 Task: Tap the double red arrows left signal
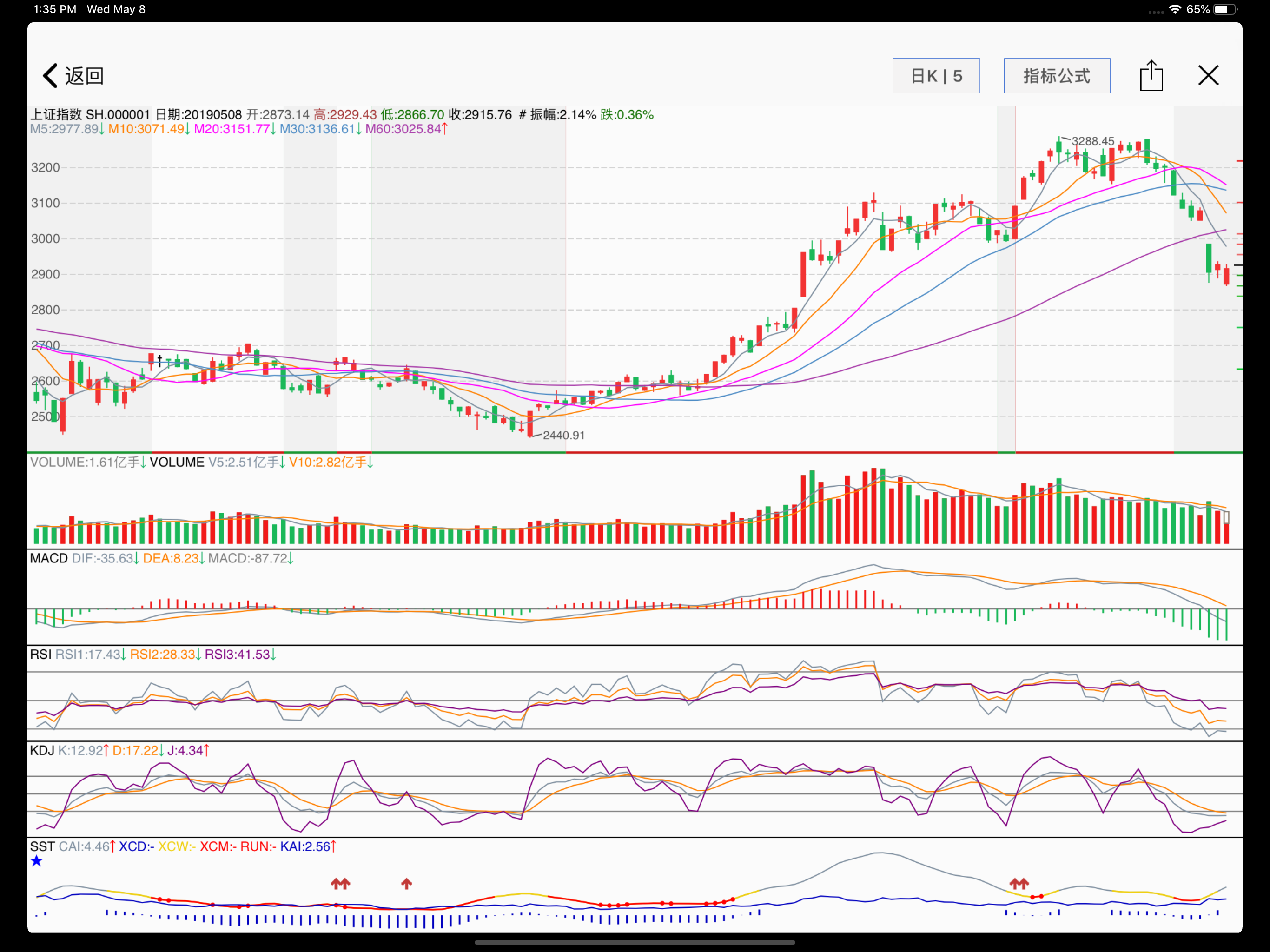click(x=340, y=883)
